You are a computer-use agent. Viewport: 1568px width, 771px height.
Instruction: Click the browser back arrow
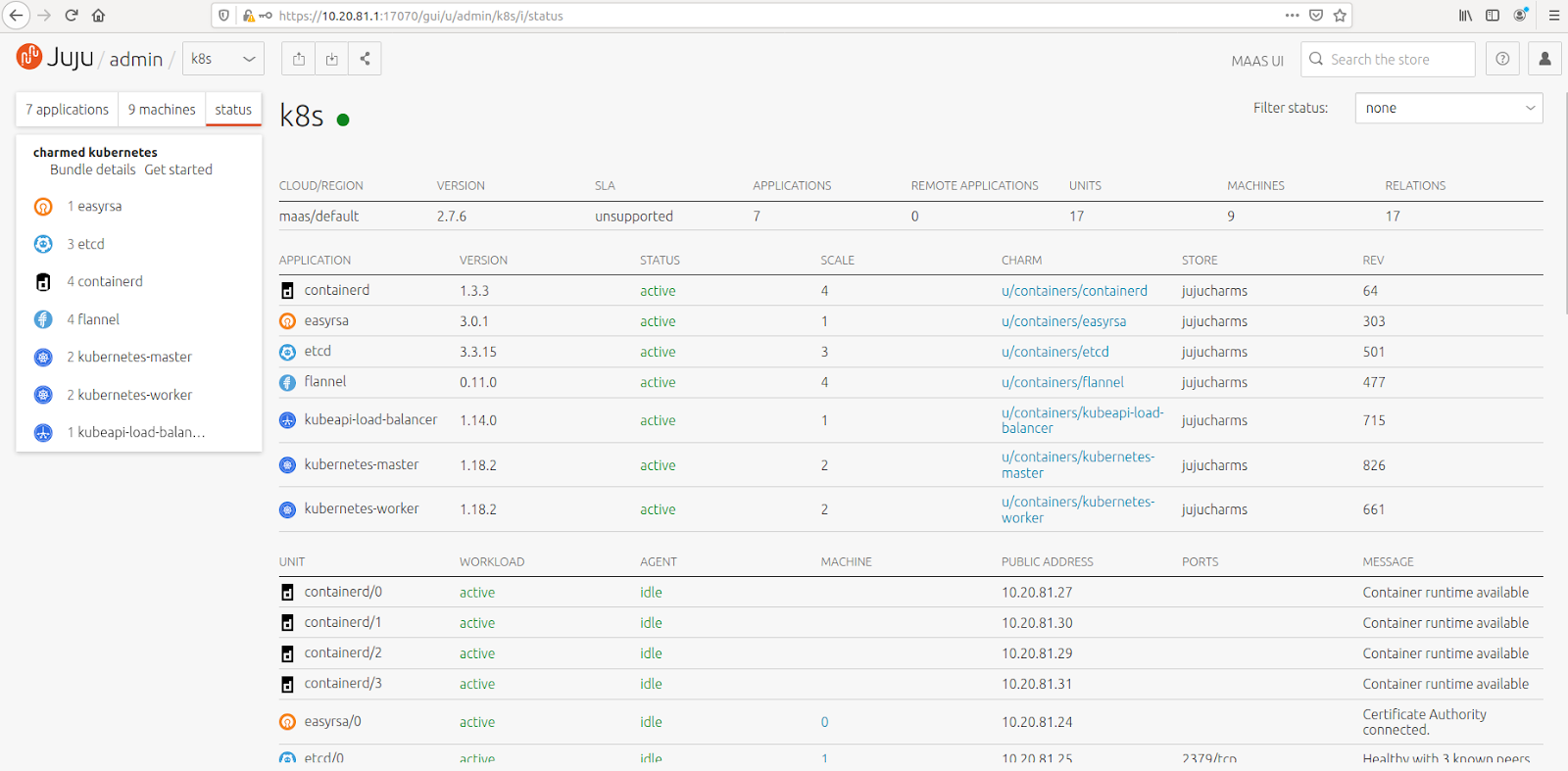coord(17,16)
